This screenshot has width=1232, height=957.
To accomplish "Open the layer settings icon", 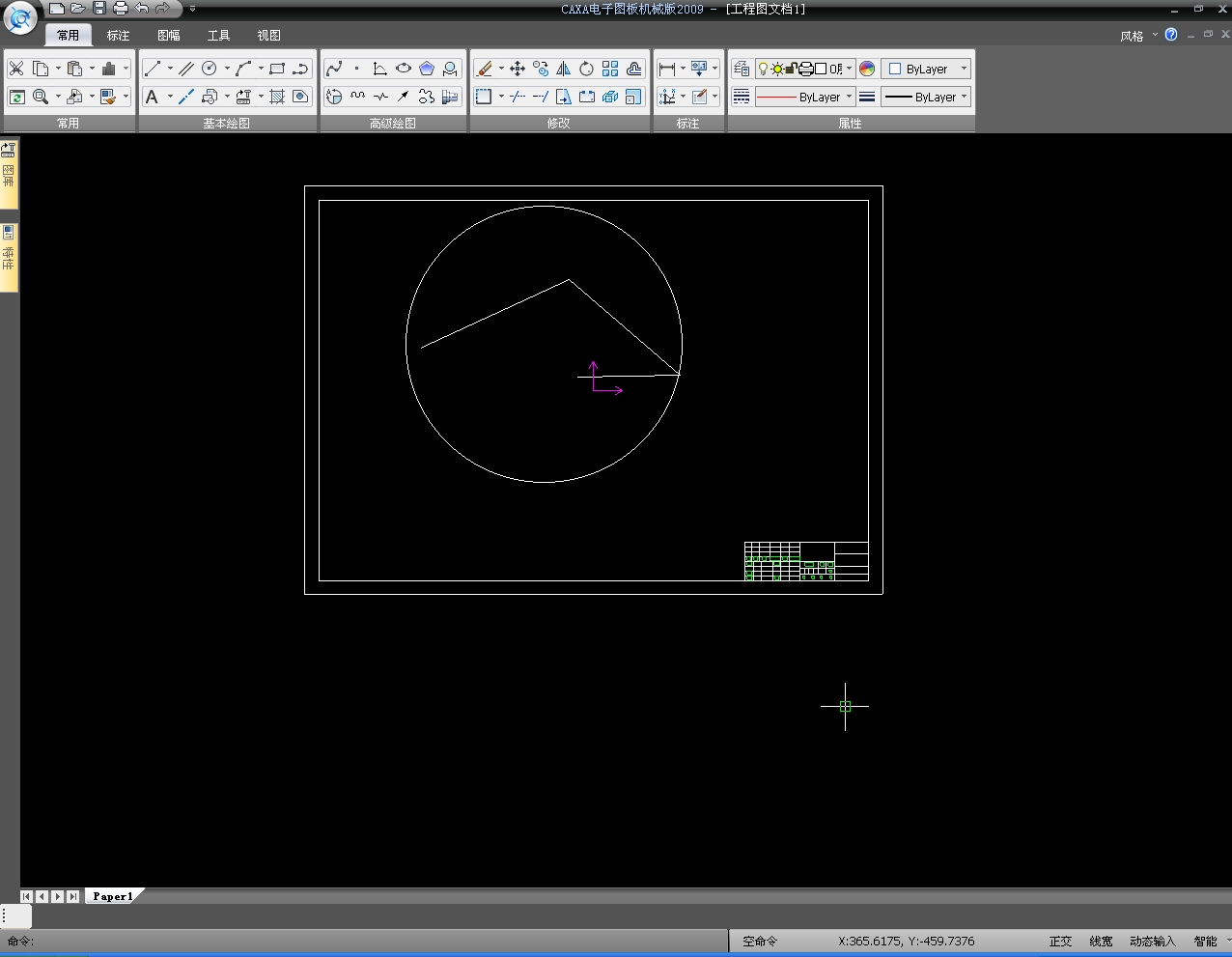I will pyautogui.click(x=742, y=69).
